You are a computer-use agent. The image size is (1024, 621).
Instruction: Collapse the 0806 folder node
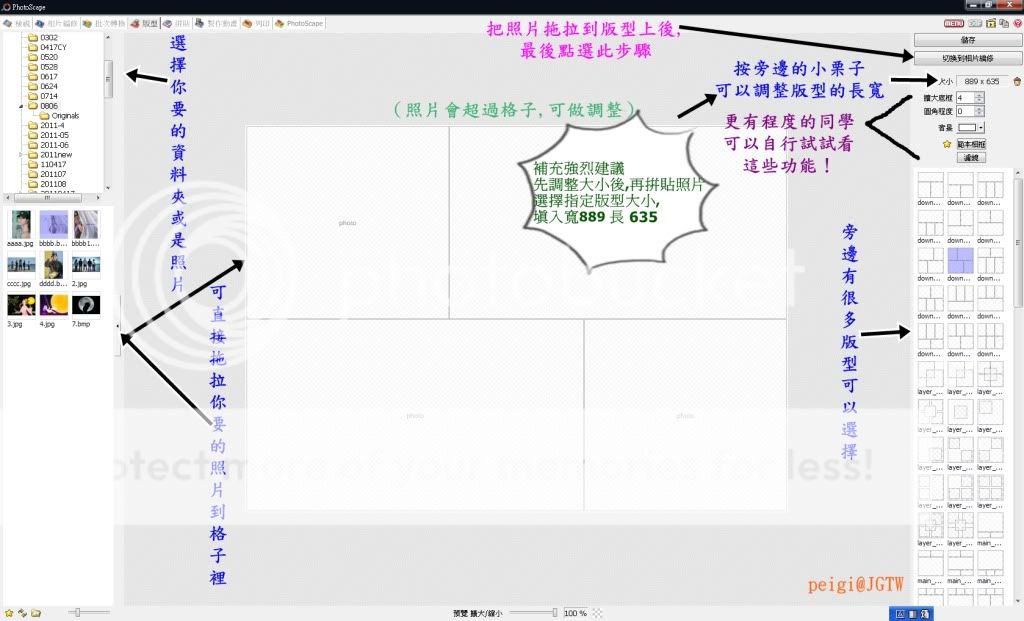(x=22, y=106)
